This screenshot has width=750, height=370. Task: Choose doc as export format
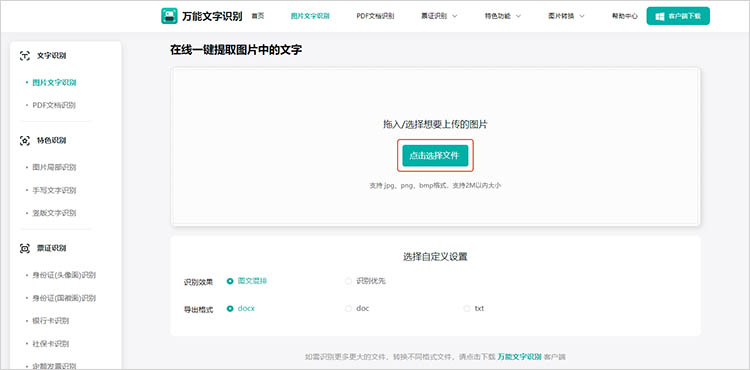click(357, 308)
